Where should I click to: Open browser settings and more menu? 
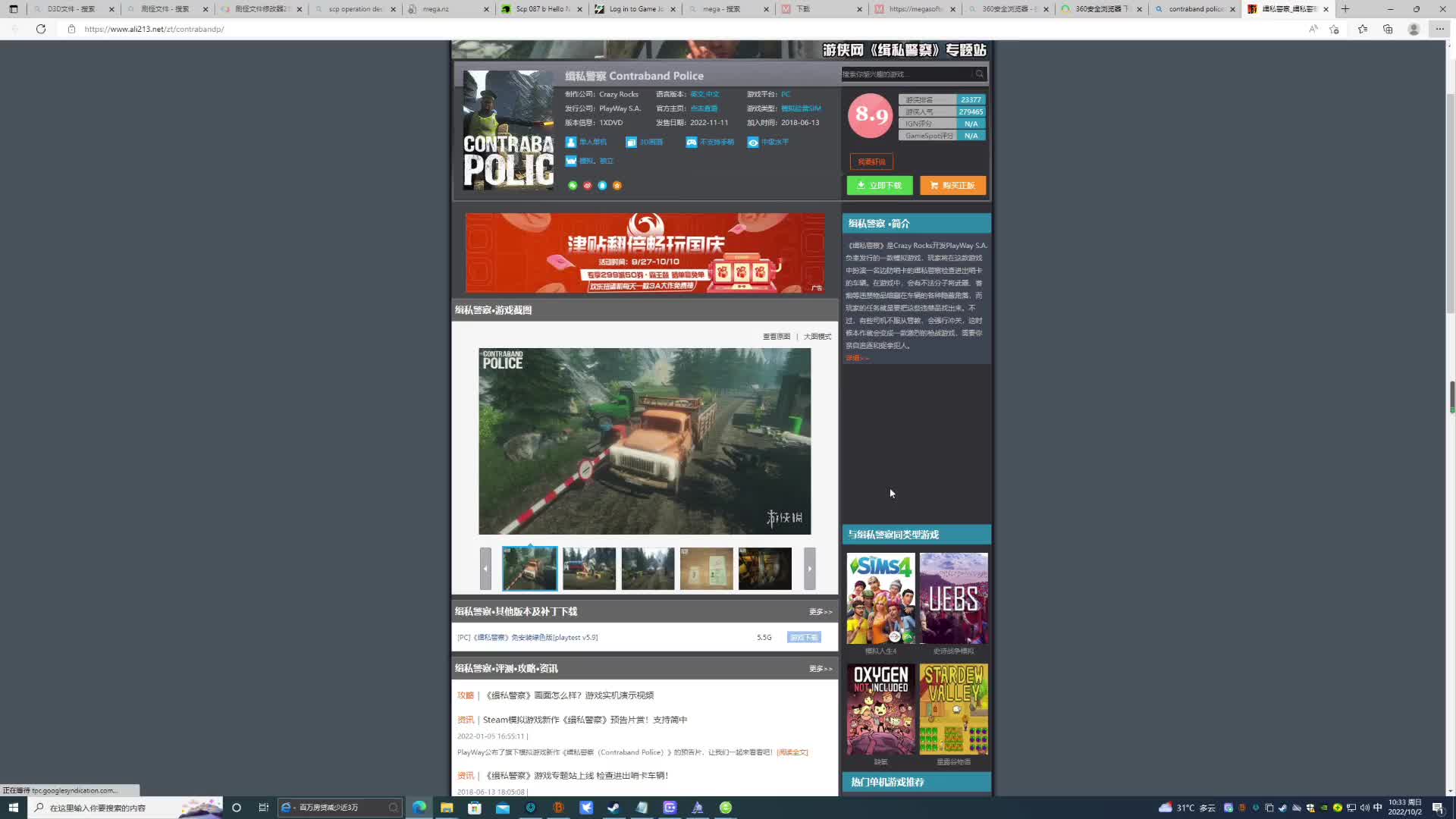[x=1439, y=29]
